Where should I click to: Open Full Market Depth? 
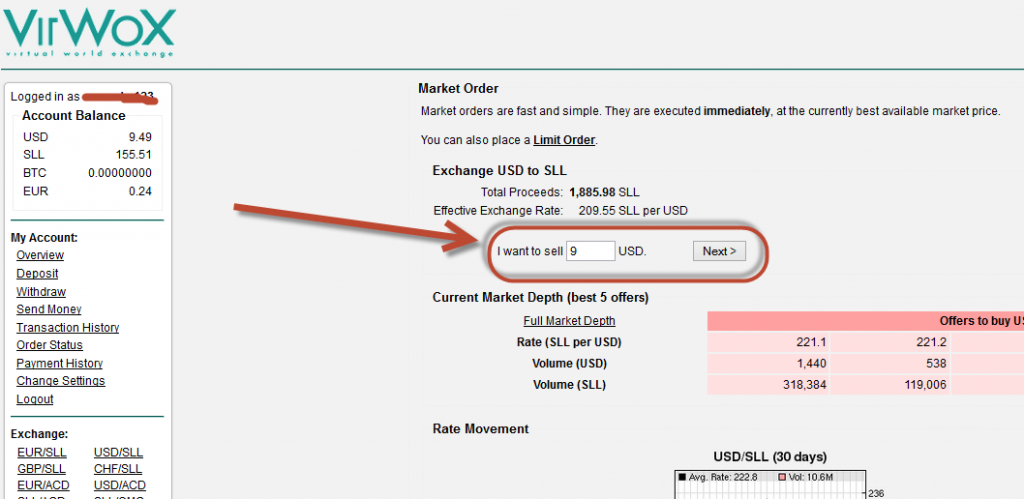(x=569, y=321)
